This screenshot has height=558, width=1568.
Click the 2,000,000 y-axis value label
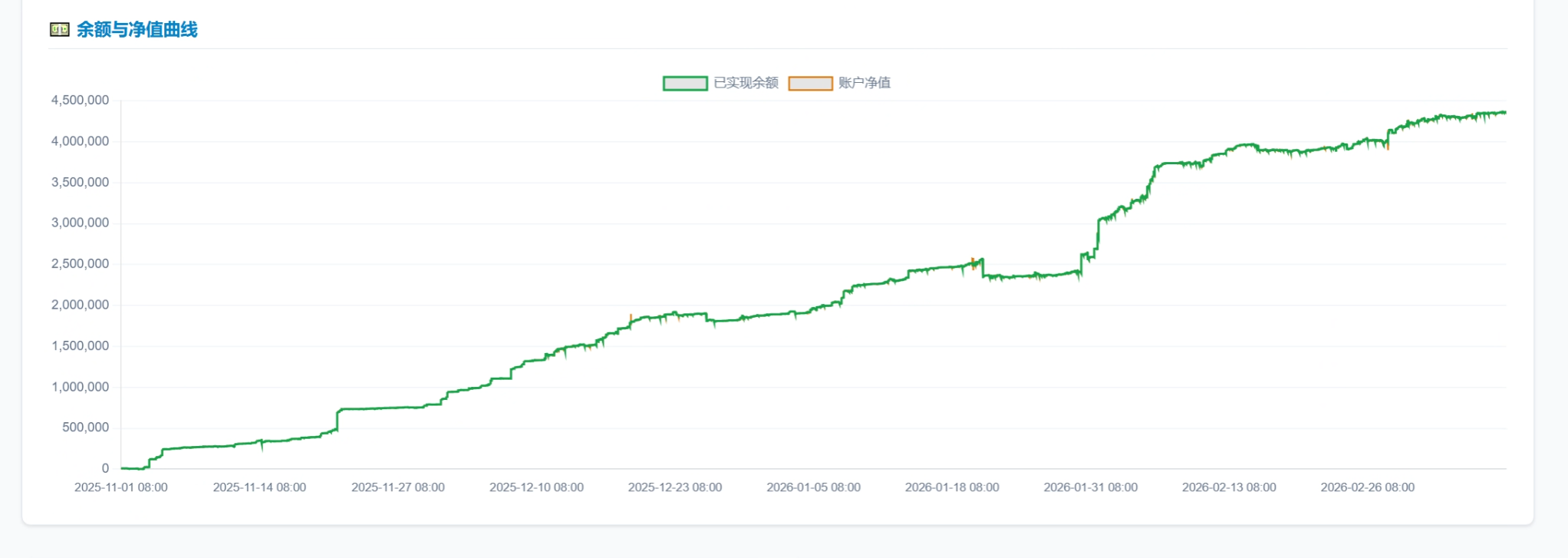(x=81, y=305)
